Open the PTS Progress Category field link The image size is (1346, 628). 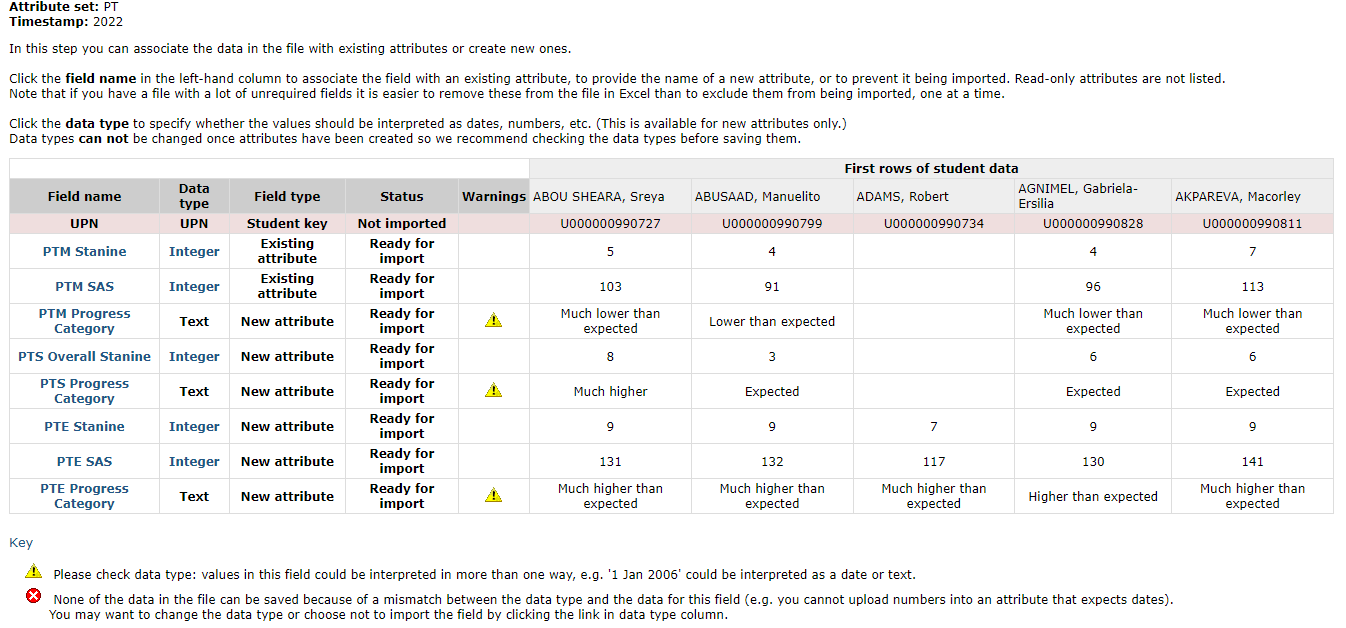click(x=84, y=391)
